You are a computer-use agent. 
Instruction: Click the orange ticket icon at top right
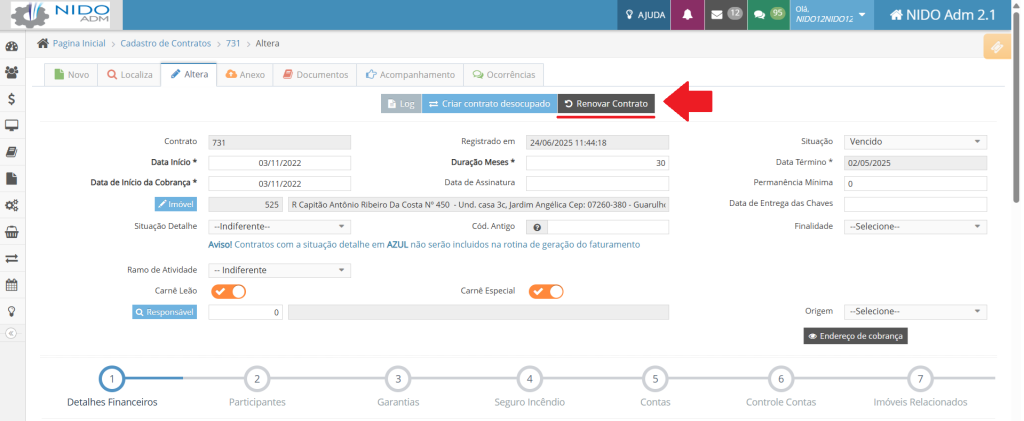[x=996, y=46]
